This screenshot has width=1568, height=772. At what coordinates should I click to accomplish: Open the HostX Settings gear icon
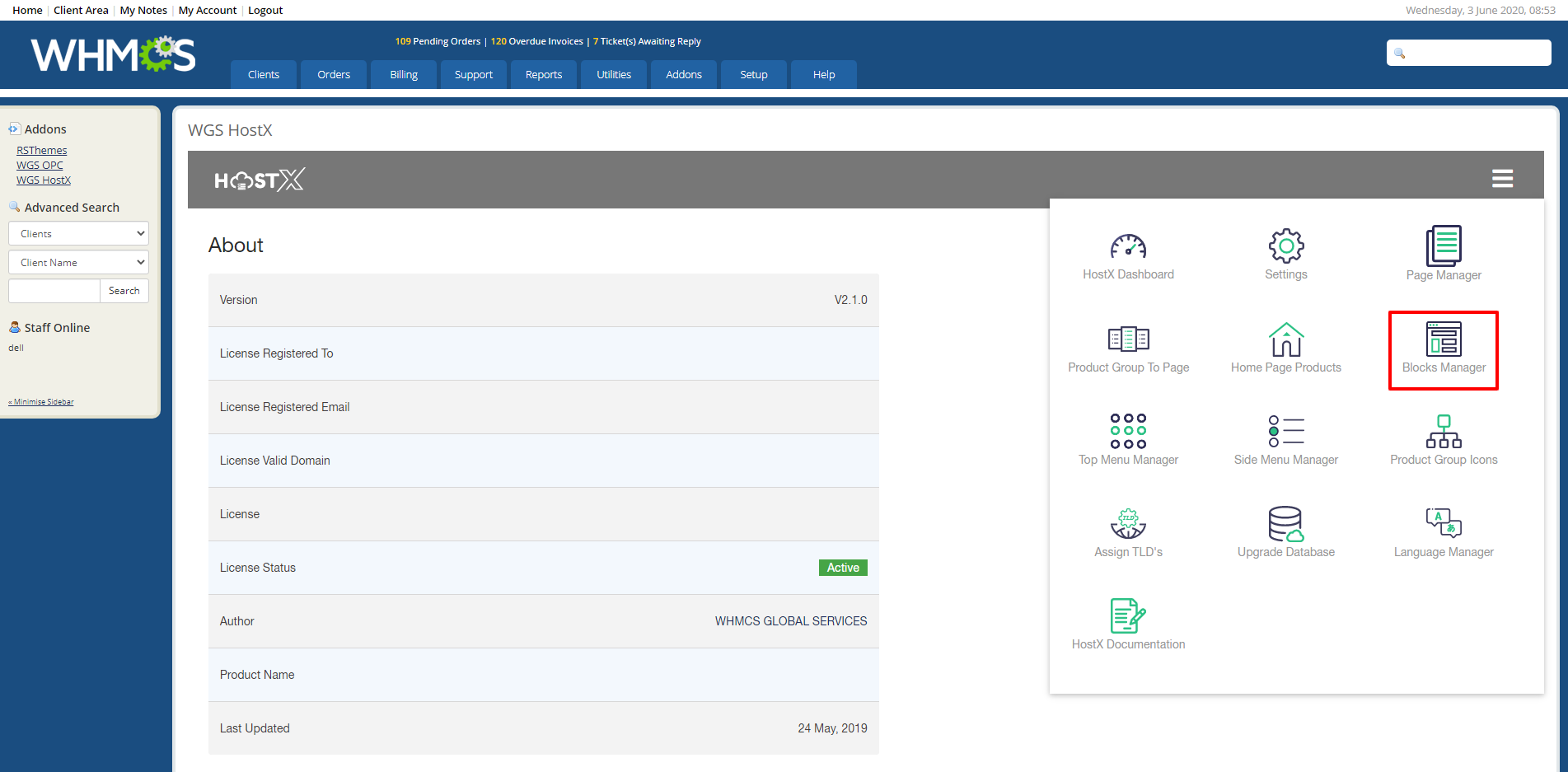click(x=1285, y=247)
